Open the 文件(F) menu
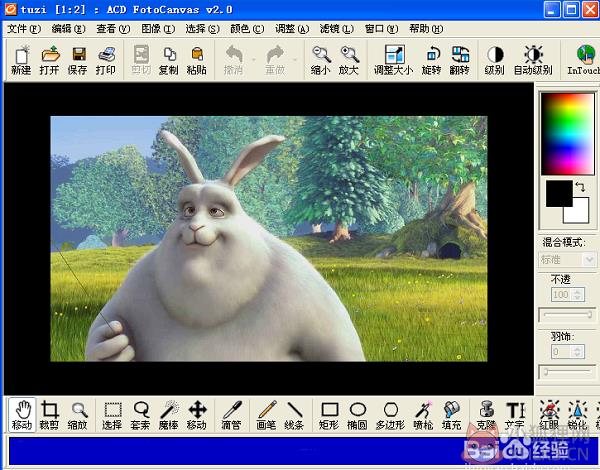This screenshot has width=600, height=470. tap(24, 29)
